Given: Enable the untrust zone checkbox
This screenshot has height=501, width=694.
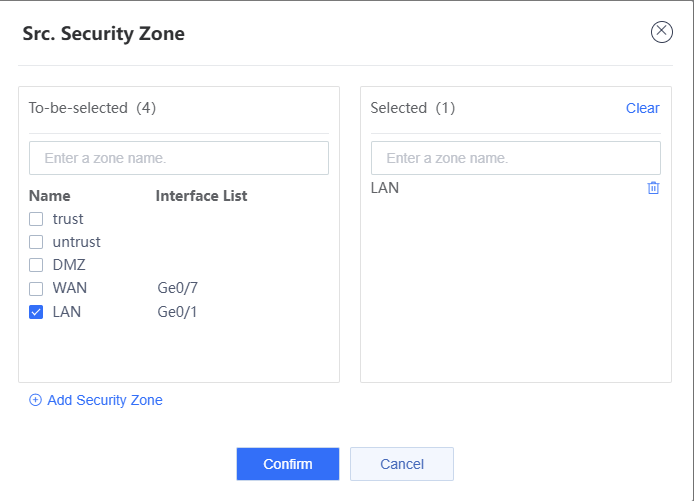Looking at the screenshot, I should pyautogui.click(x=36, y=242).
